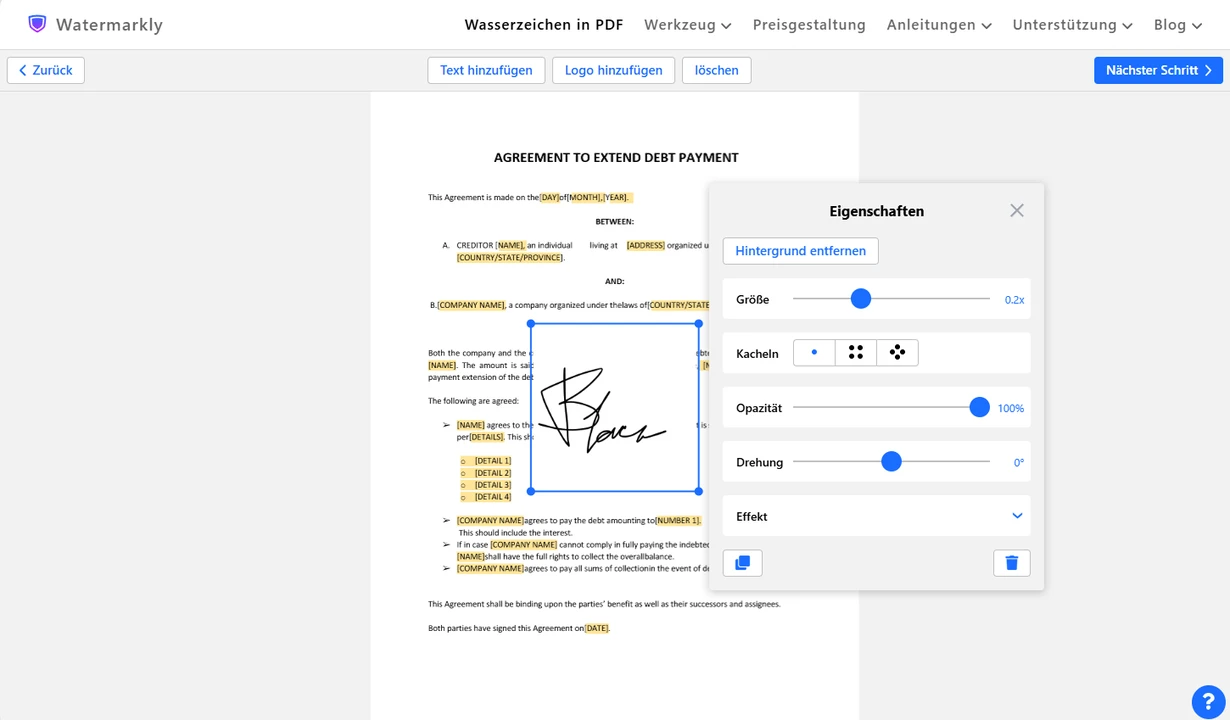Close the Eigenschaften panel
The image size is (1230, 720).
tap(1017, 210)
